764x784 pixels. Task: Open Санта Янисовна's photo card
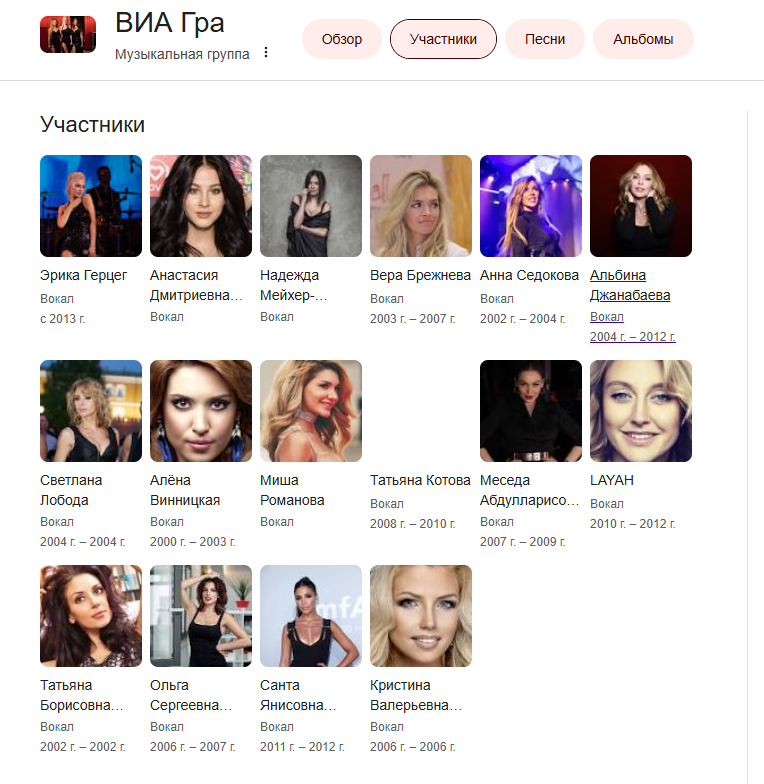point(311,616)
